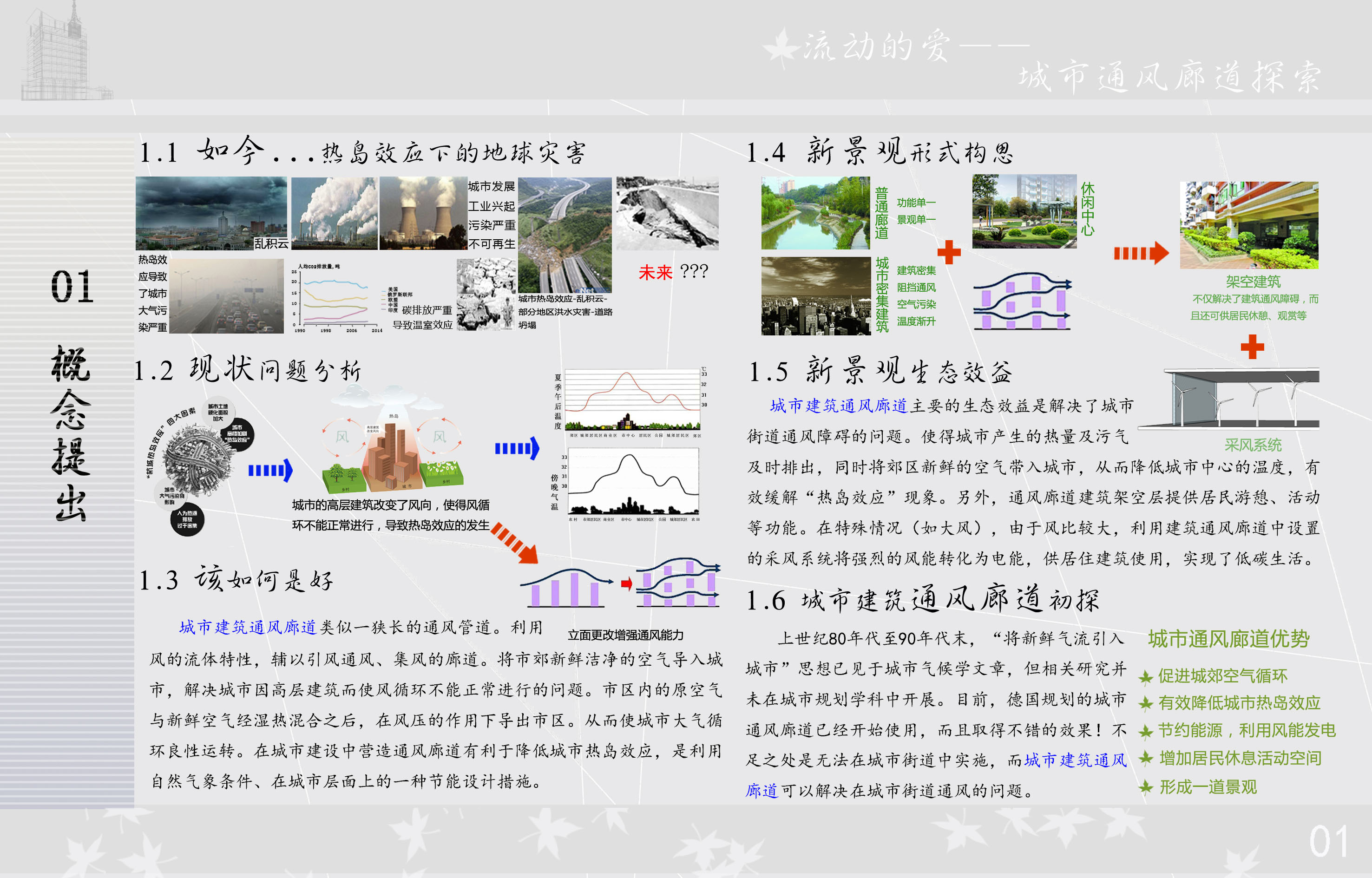Click the green 温度渐升 label
The height and width of the screenshot is (878, 1372).
tap(916, 321)
